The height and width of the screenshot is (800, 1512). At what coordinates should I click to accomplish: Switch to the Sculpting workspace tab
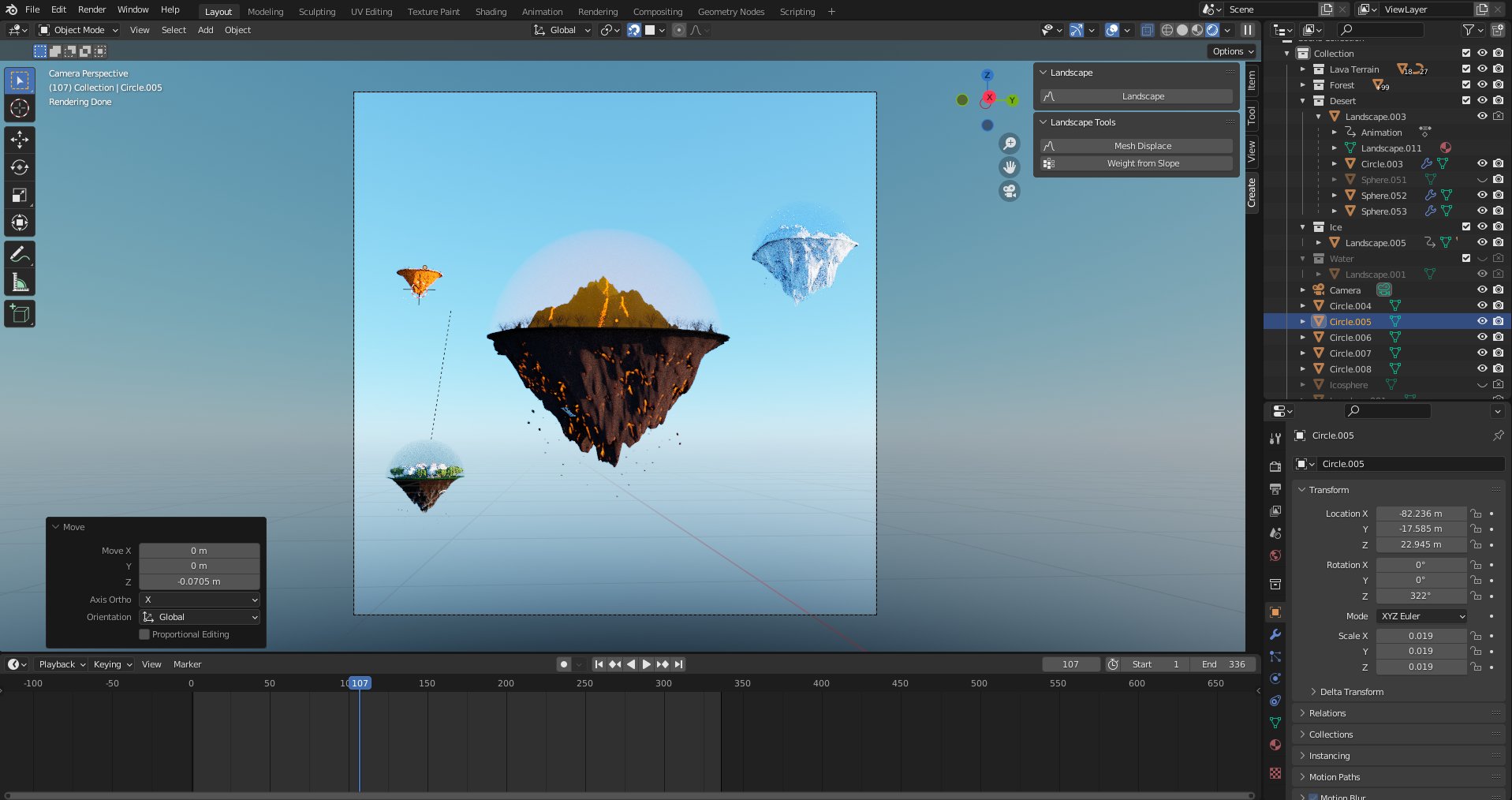tap(317, 12)
